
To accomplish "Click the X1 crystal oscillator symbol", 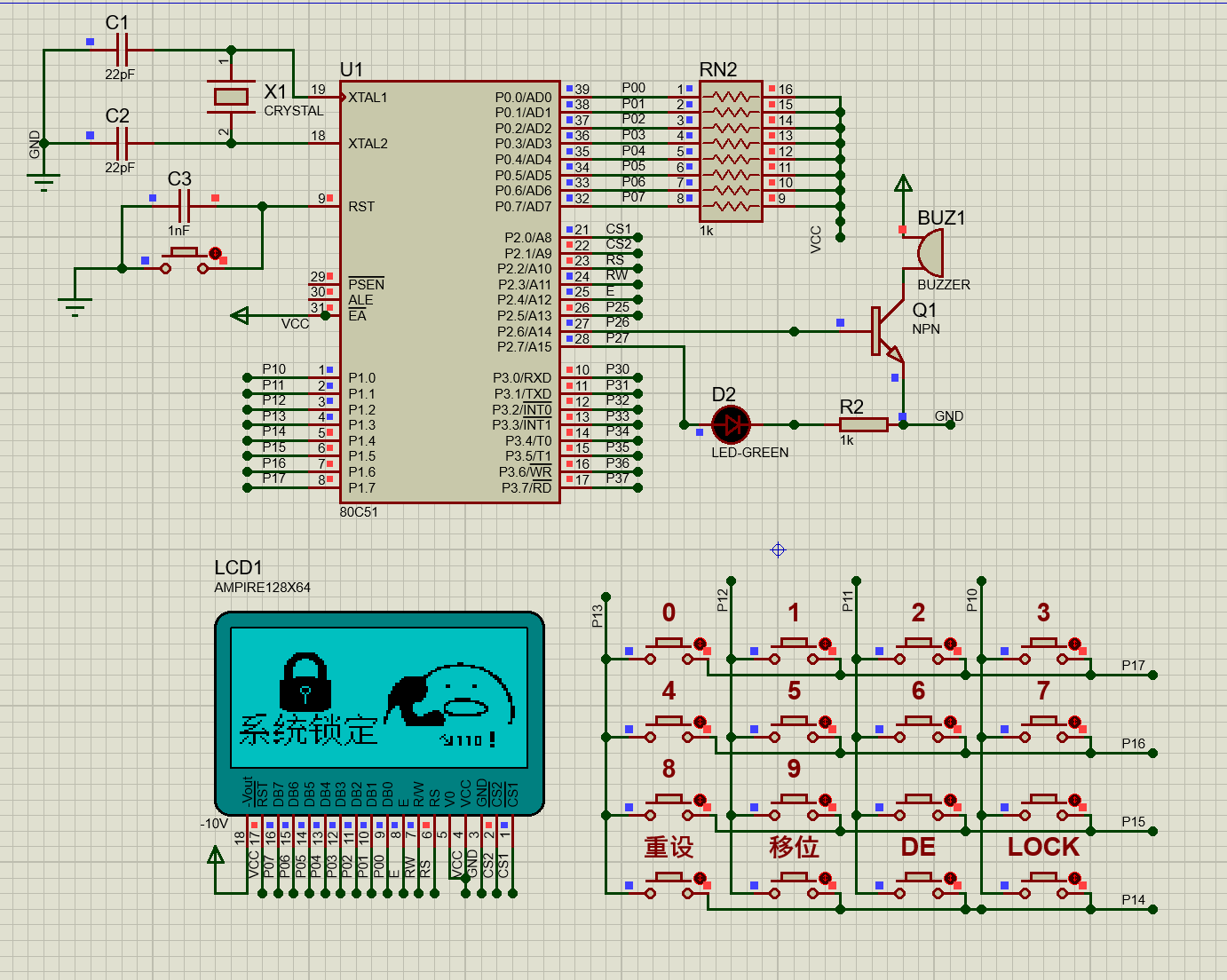I will (x=231, y=97).
